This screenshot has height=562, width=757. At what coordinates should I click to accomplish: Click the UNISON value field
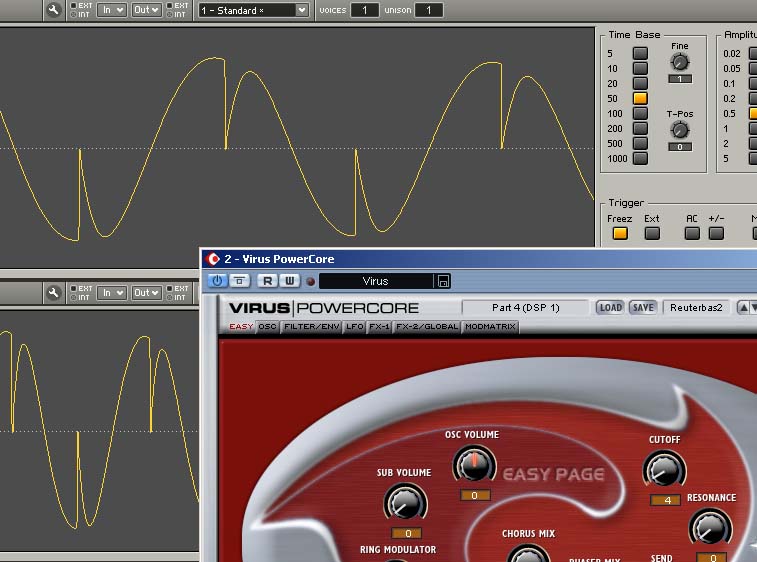(x=429, y=10)
